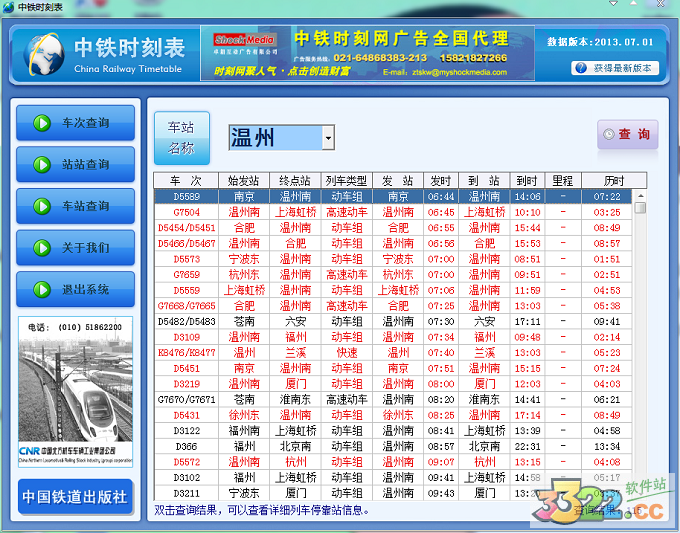Click the 发时 column header to sort
The height and width of the screenshot is (533, 680).
[441, 181]
